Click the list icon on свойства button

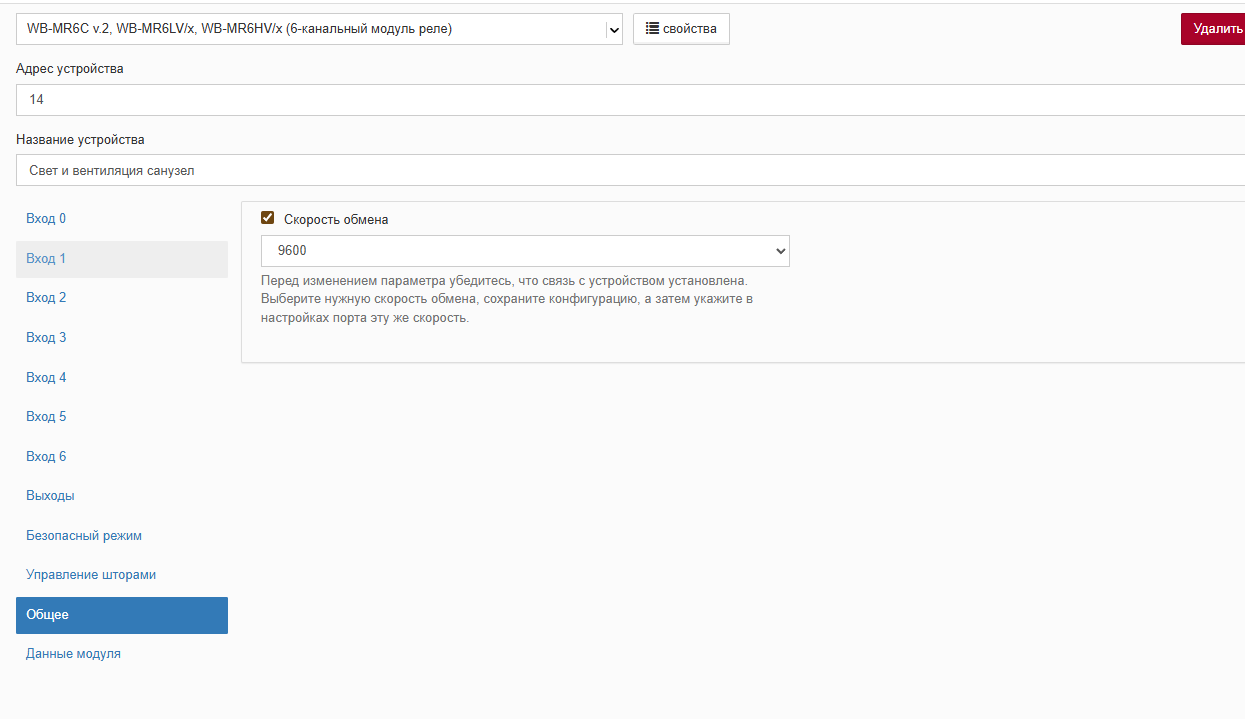tap(652, 29)
